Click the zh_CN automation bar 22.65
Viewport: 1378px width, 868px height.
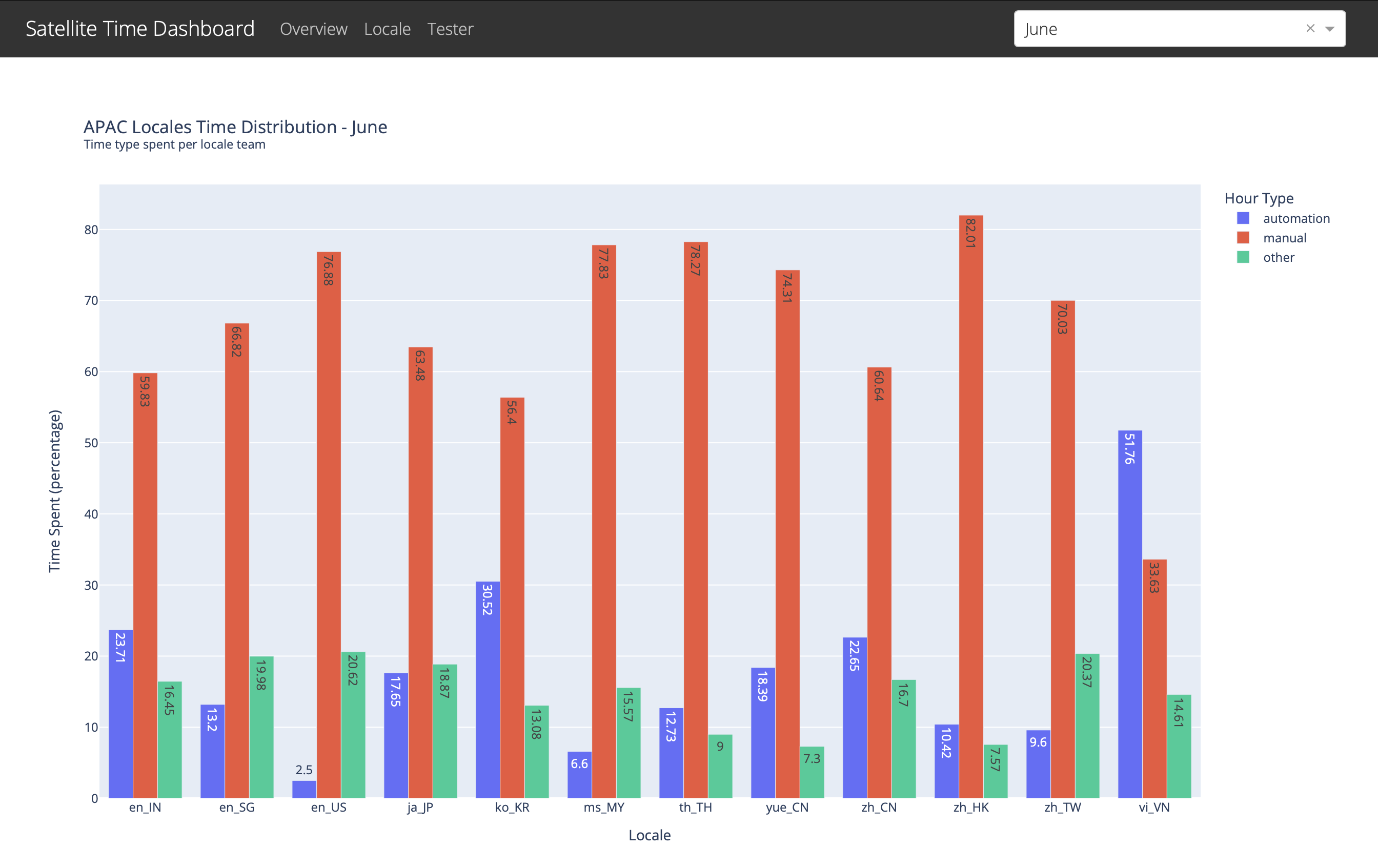pos(855,718)
